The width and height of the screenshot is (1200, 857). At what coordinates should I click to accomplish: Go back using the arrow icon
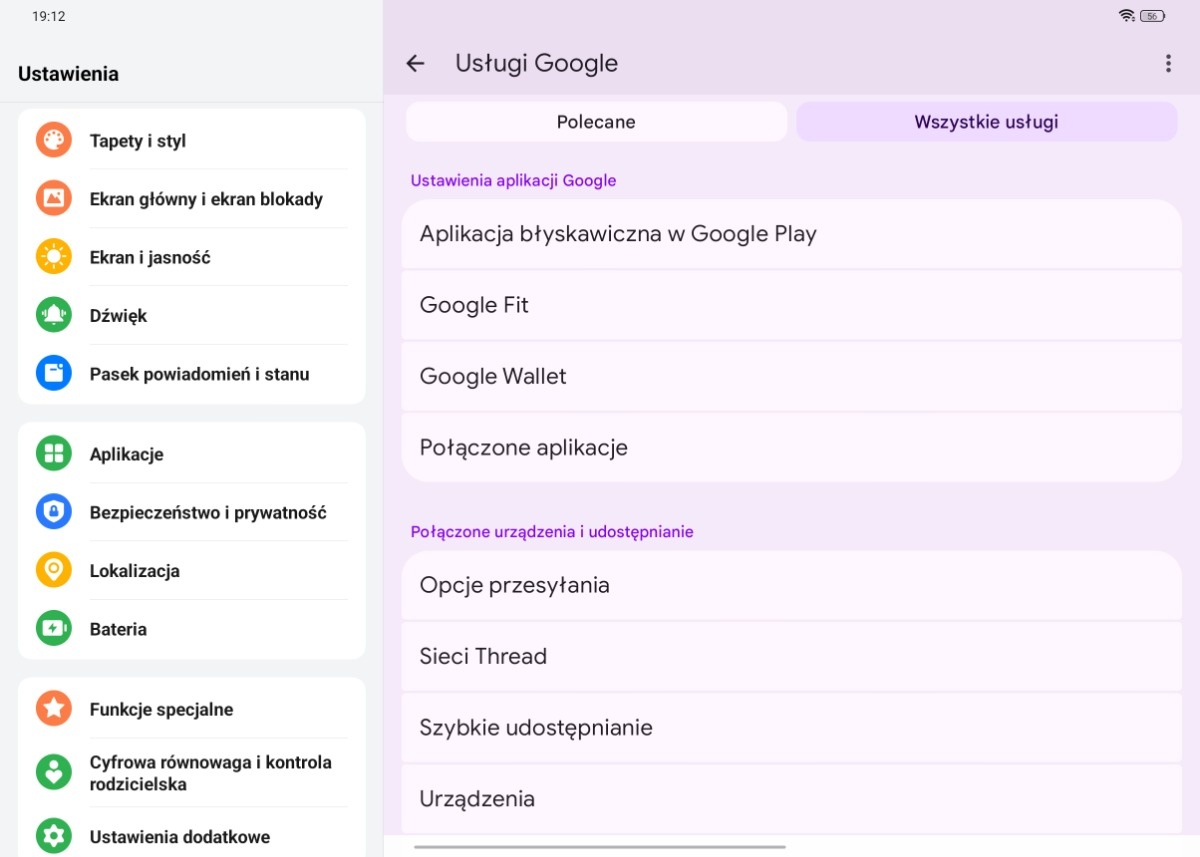click(x=415, y=63)
